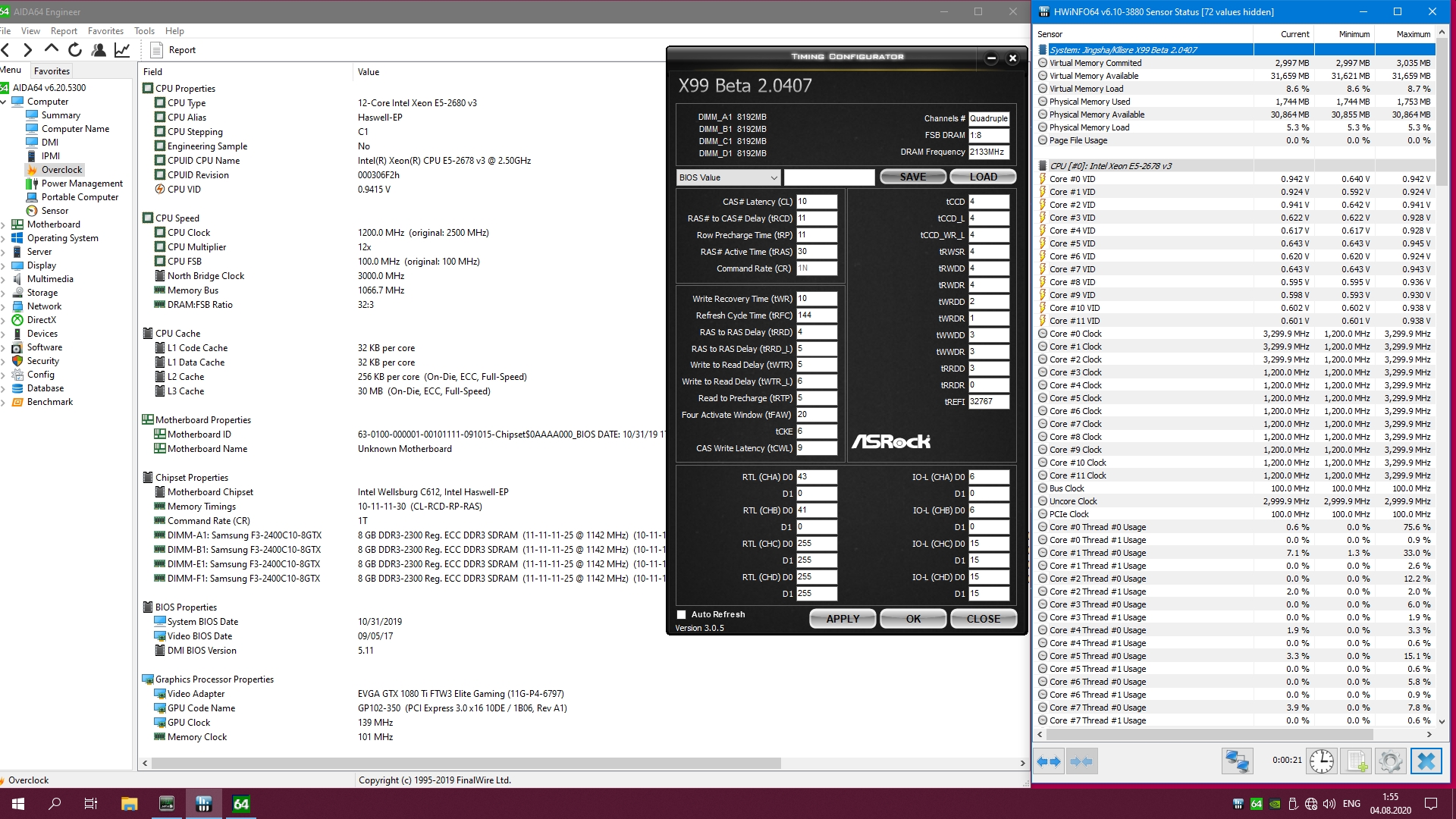Image resolution: width=1456 pixels, height=819 pixels.
Task: Open the Tools menu
Action: 144,31
